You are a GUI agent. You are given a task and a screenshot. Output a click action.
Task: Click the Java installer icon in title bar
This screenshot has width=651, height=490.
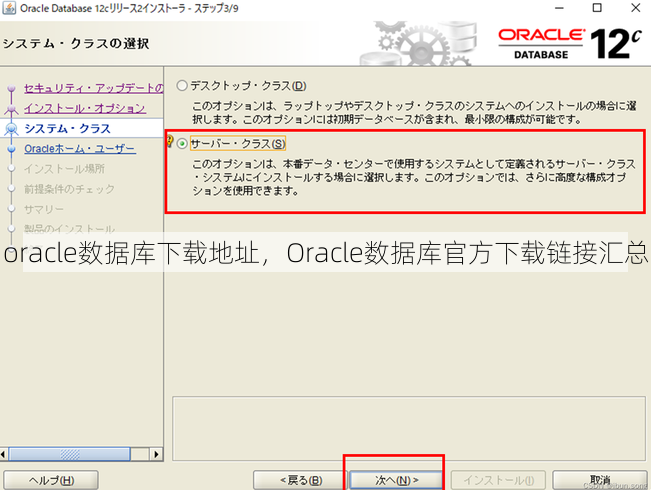[9, 8]
